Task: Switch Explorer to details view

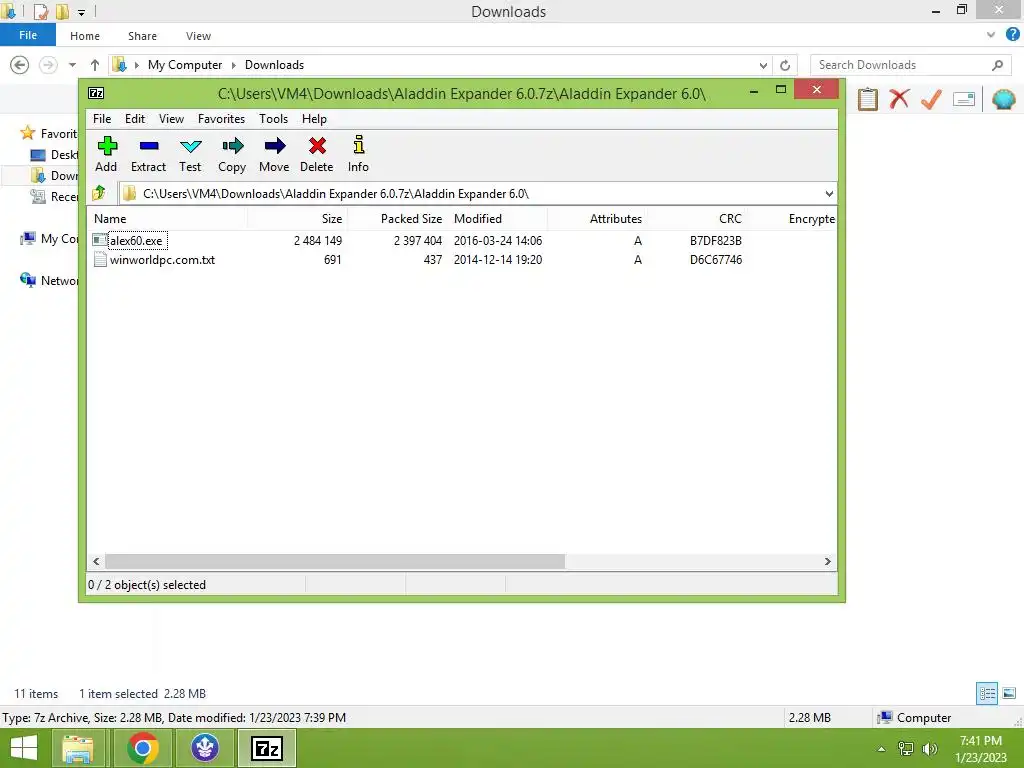Action: [x=987, y=694]
